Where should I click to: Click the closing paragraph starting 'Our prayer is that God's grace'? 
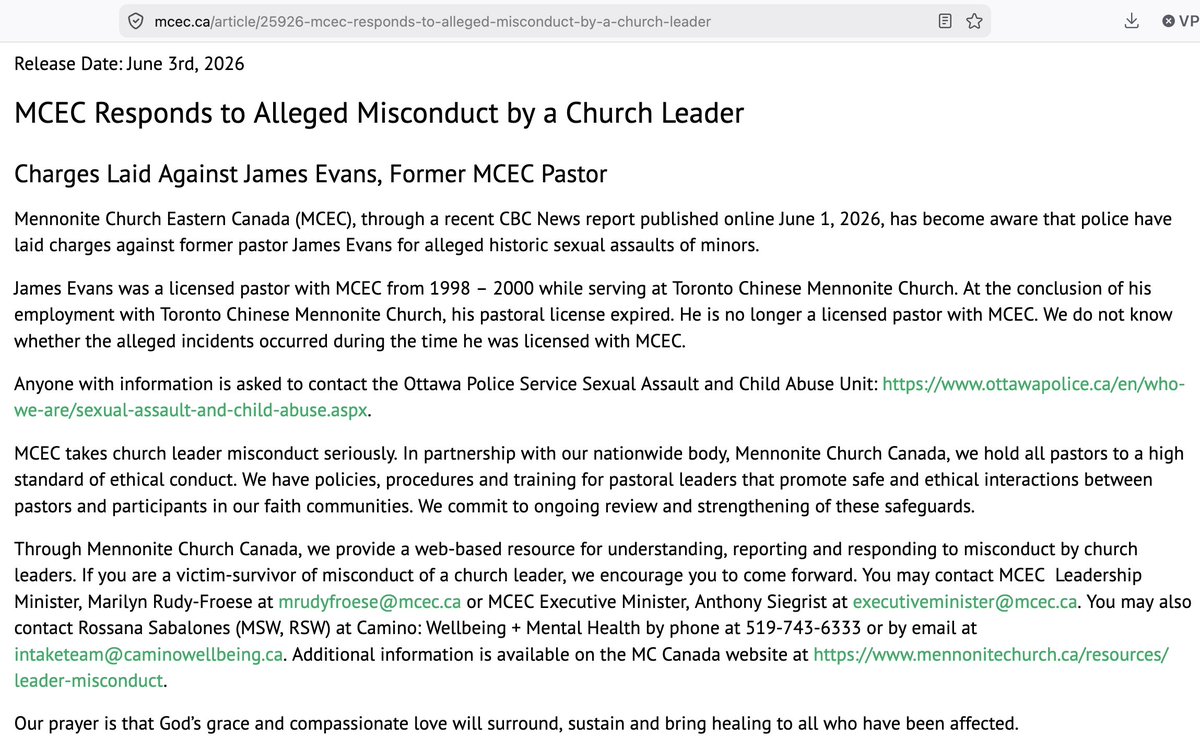(516, 723)
